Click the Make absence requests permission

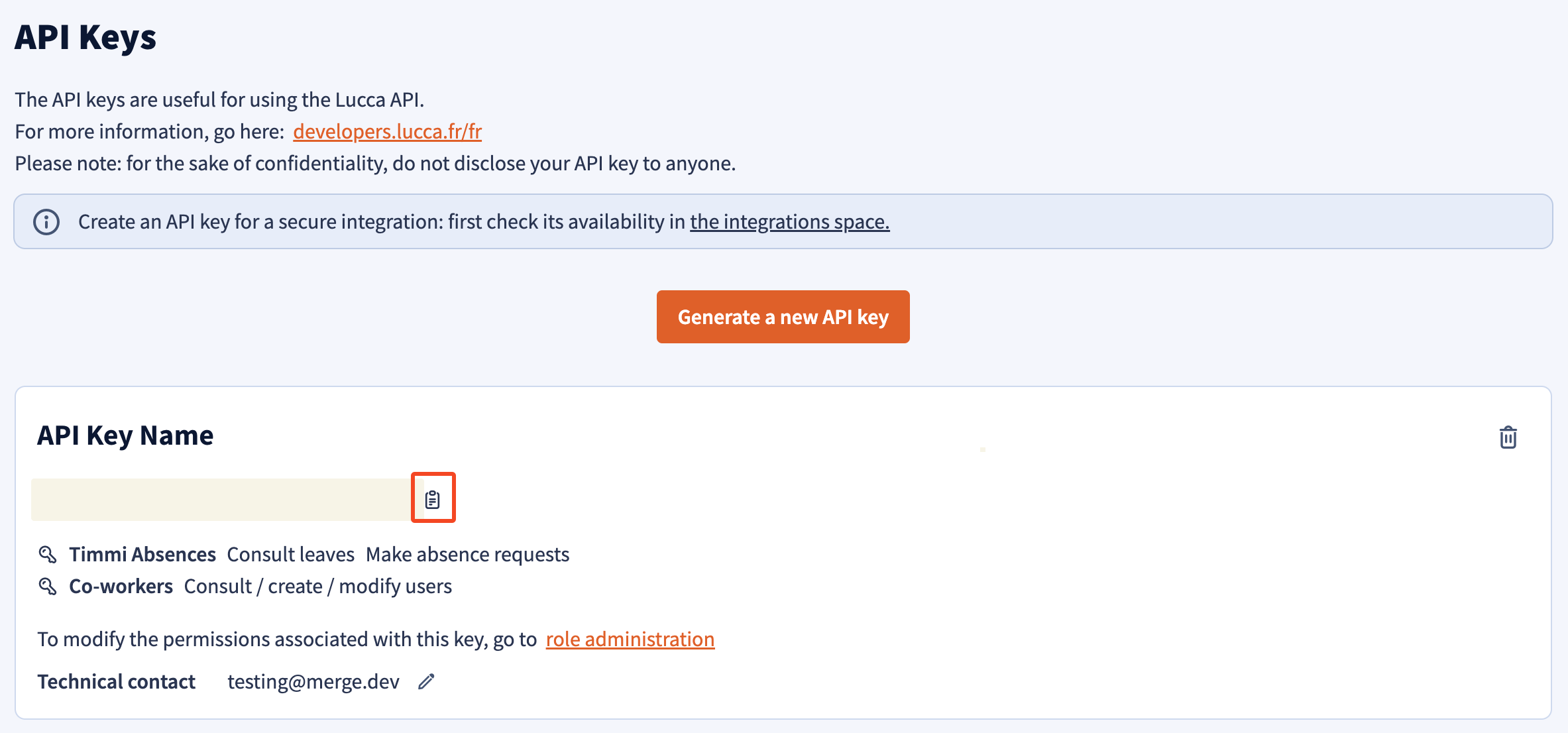(467, 554)
